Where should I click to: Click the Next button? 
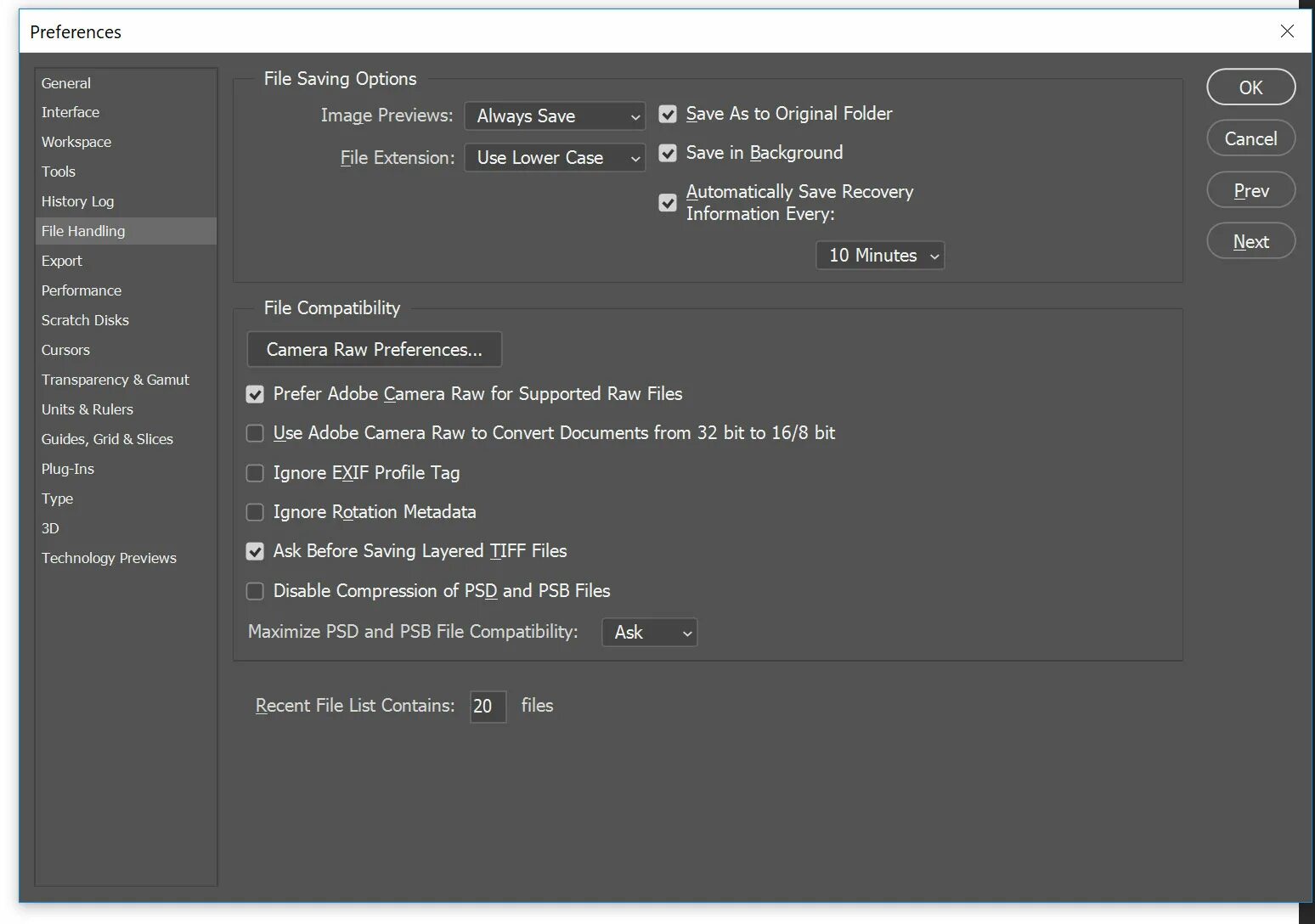[1251, 241]
